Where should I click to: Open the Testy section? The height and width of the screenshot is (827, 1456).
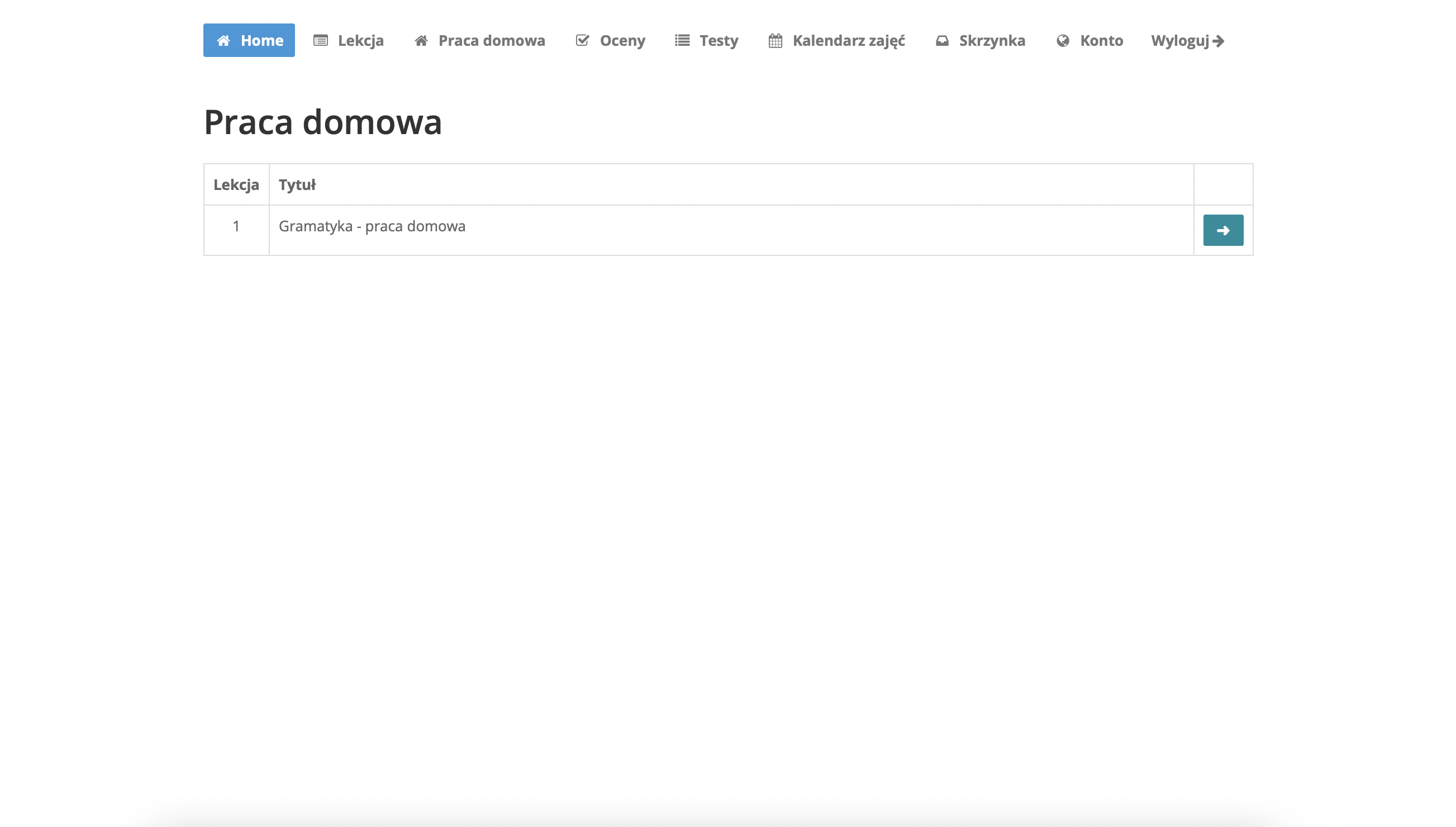point(719,40)
